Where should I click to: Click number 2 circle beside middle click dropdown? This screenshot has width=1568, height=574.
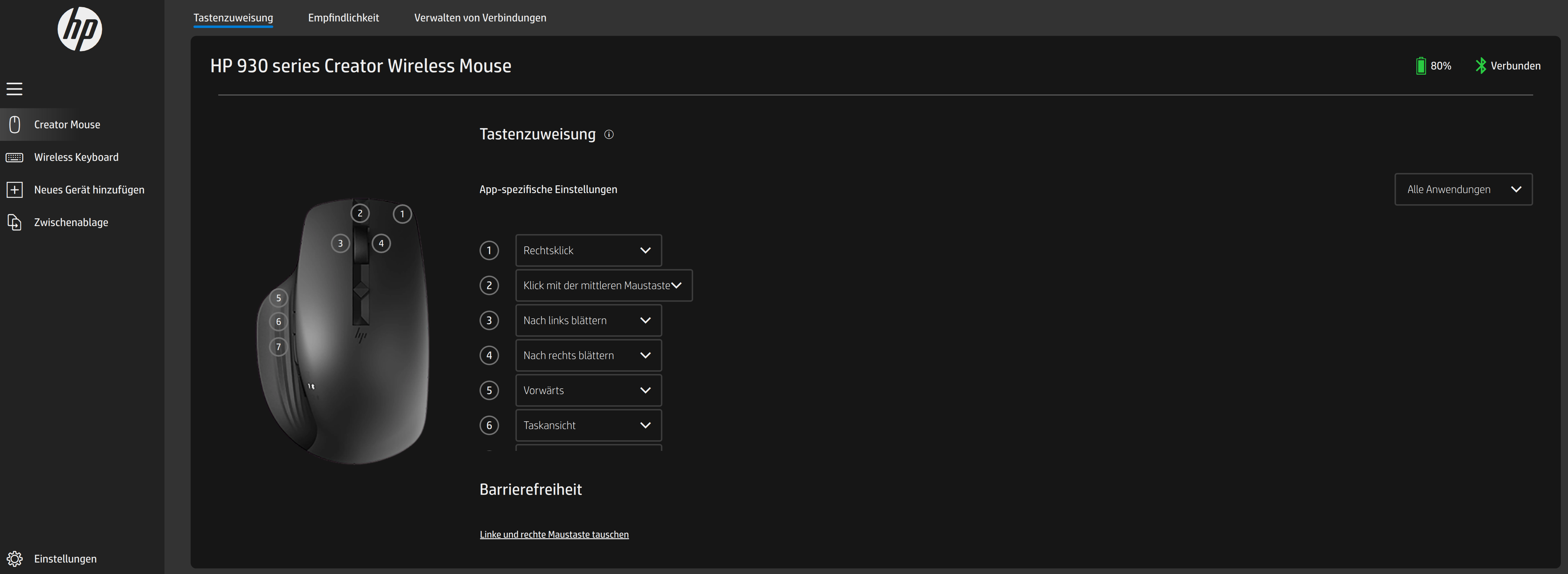(x=489, y=285)
